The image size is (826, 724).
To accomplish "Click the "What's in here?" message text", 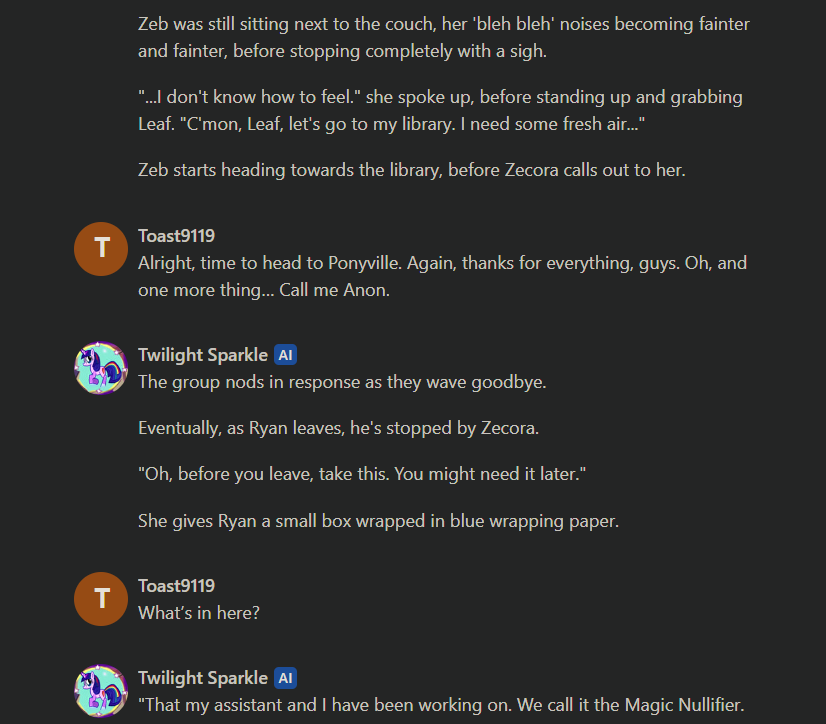I will (199, 613).
